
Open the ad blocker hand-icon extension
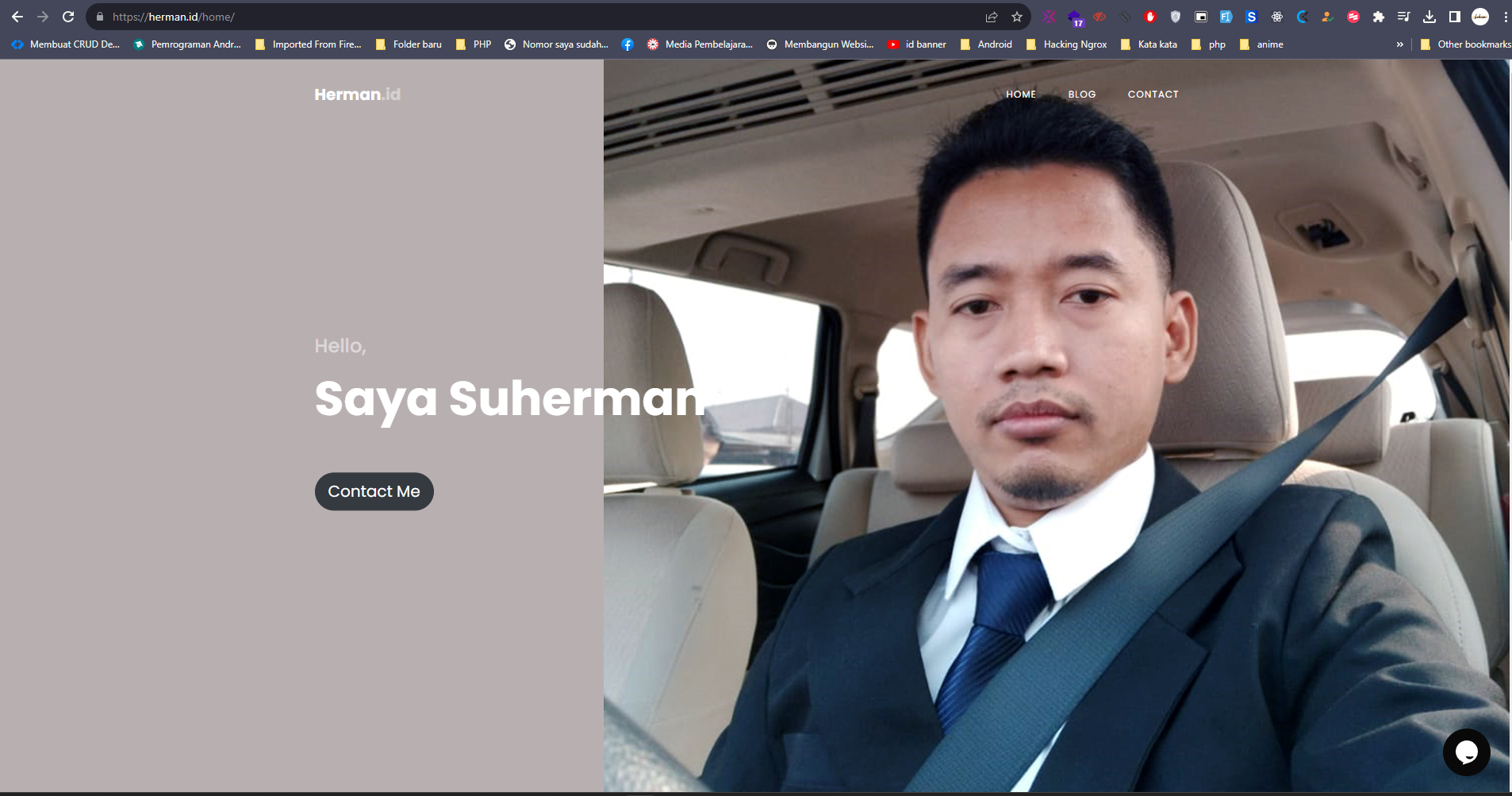(1150, 16)
